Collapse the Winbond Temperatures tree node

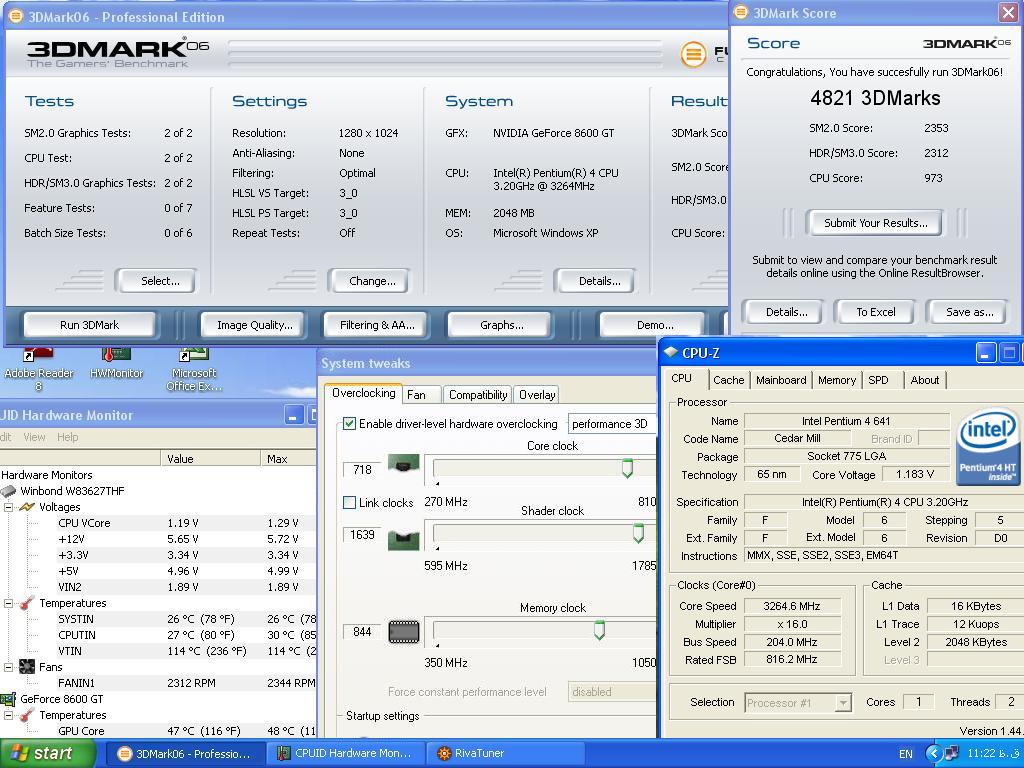[x=8, y=603]
